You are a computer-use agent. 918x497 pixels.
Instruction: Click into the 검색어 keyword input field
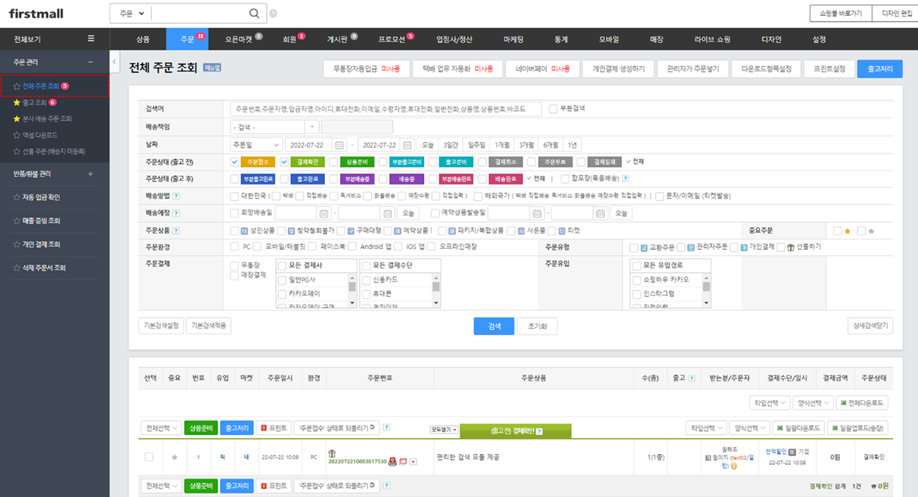[x=386, y=109]
